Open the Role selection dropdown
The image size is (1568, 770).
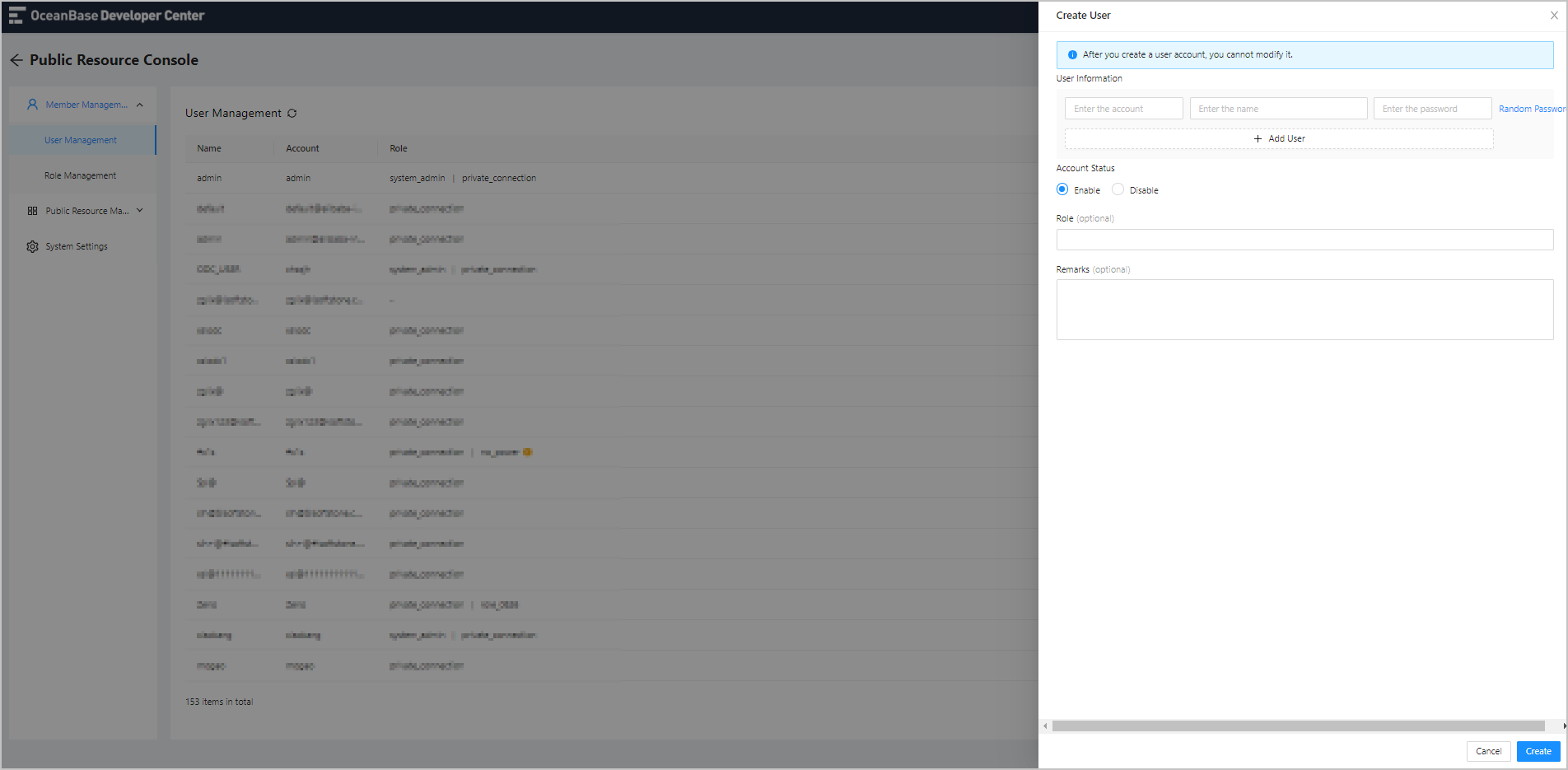(x=1304, y=240)
